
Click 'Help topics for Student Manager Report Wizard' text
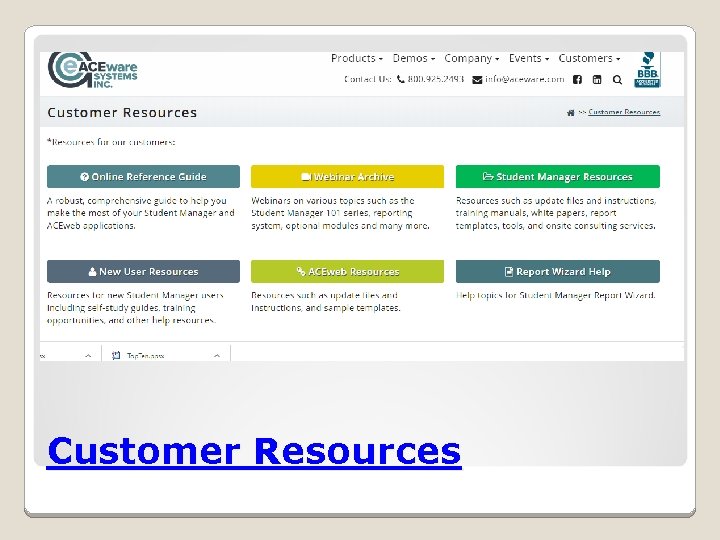(x=556, y=295)
